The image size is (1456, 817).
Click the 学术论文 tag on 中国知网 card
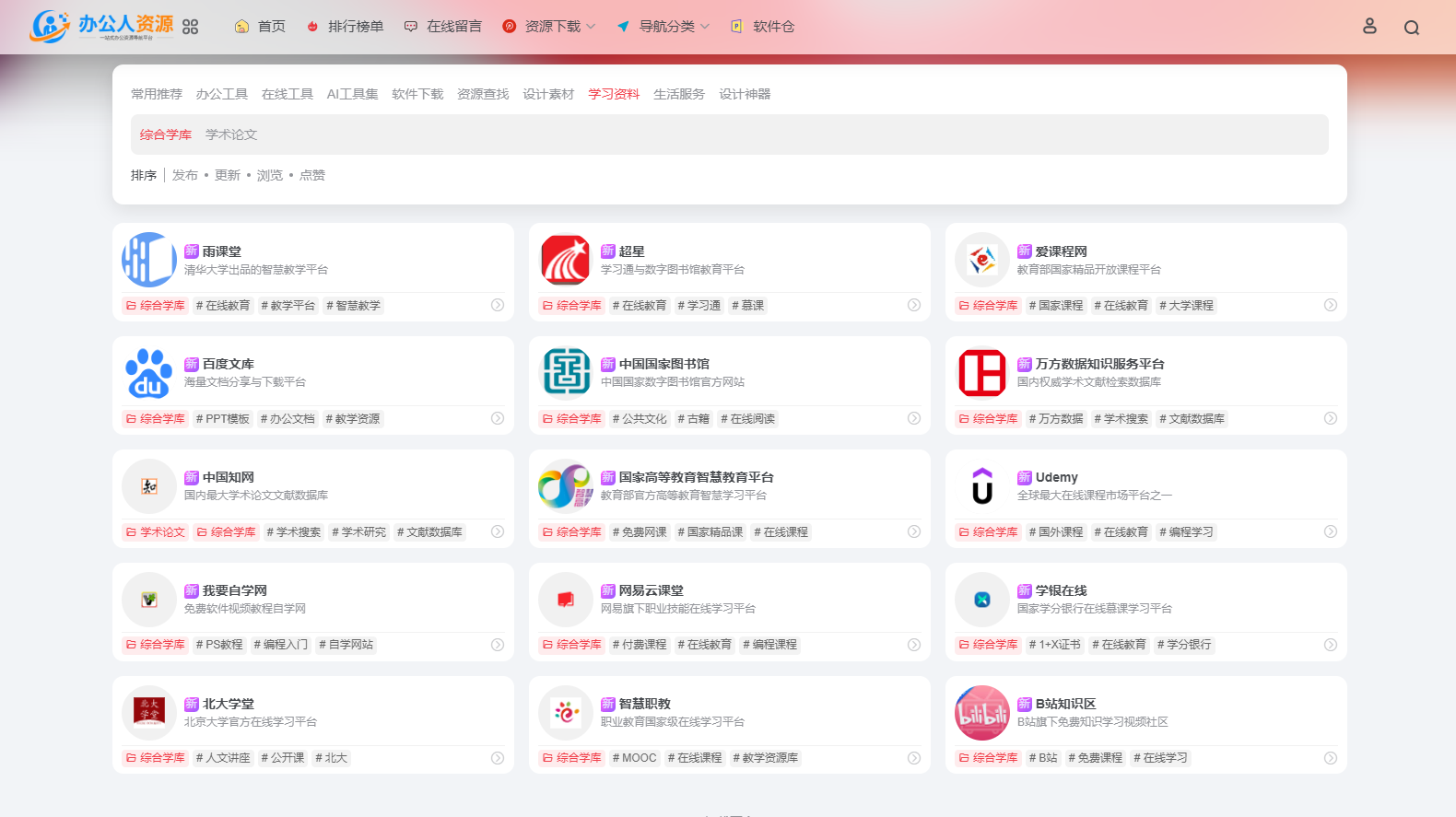156,531
